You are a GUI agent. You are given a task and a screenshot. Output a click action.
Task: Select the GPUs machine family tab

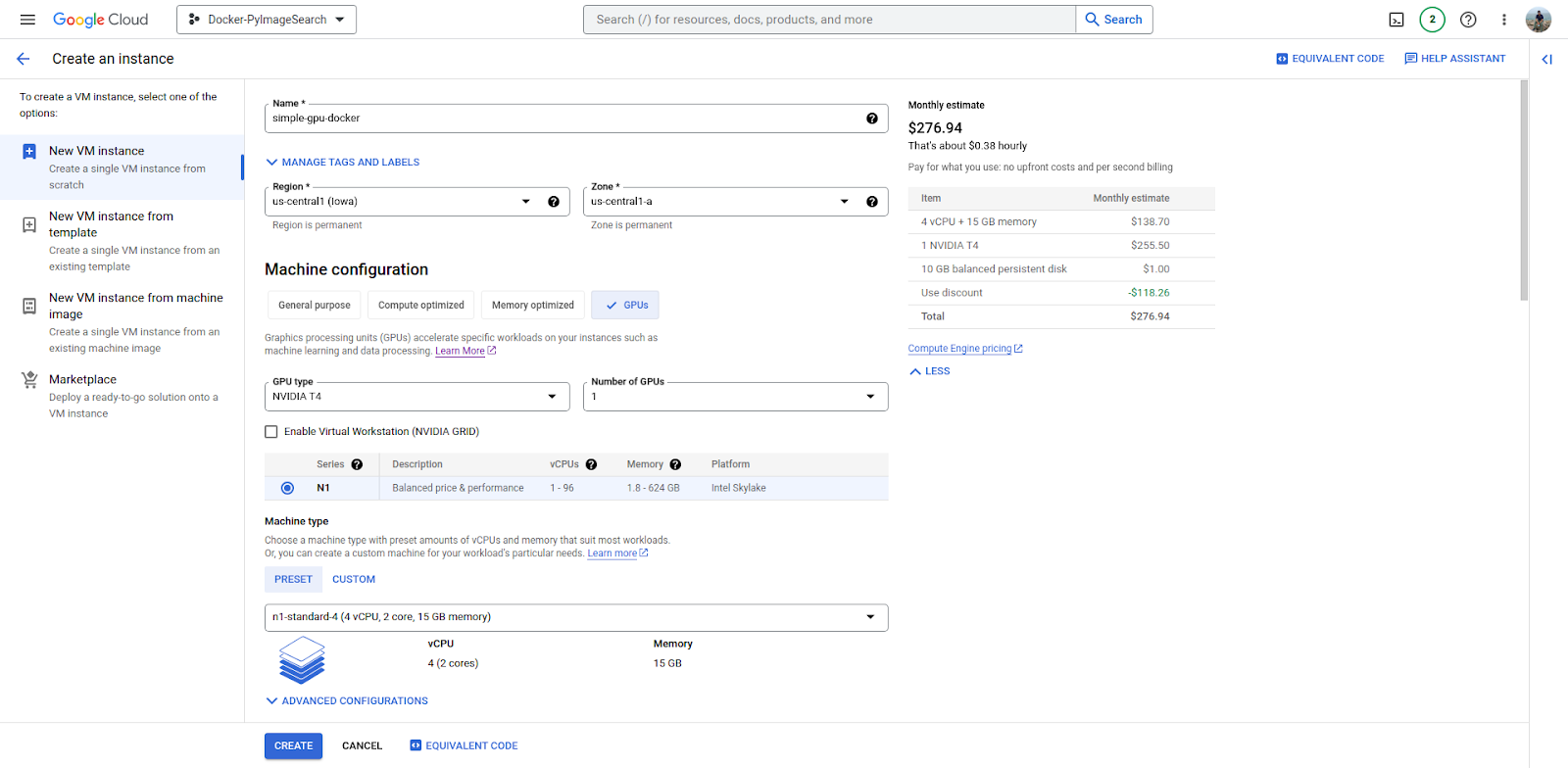[x=625, y=306]
